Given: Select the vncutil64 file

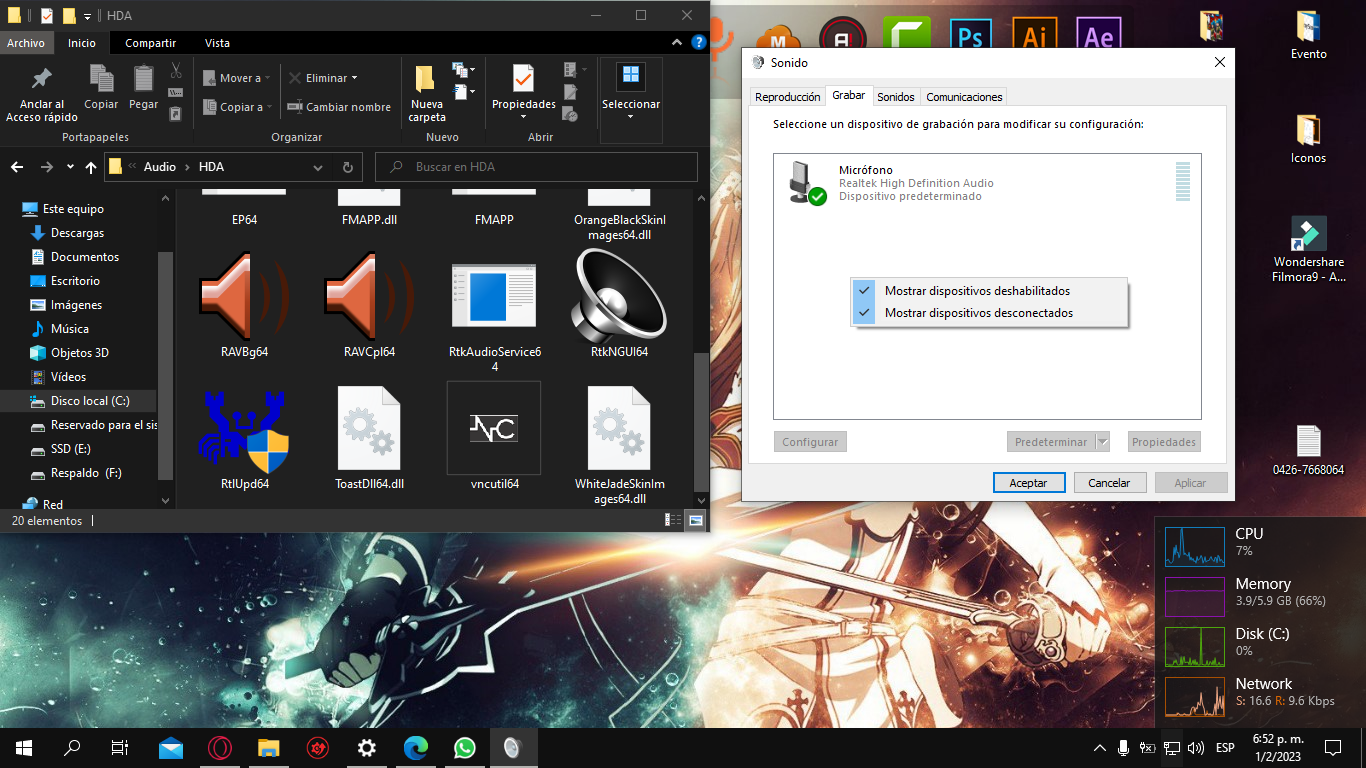Looking at the screenshot, I should pyautogui.click(x=494, y=436).
